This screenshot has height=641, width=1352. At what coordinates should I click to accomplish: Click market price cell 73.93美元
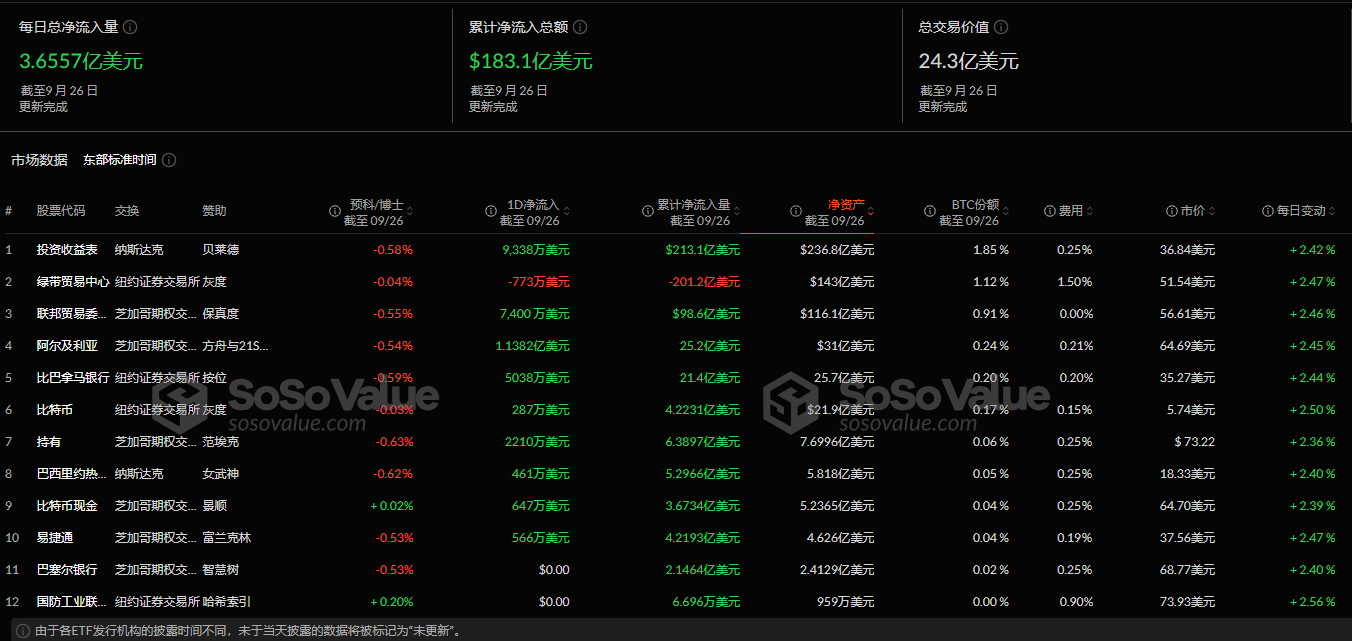pyautogui.click(x=1188, y=602)
